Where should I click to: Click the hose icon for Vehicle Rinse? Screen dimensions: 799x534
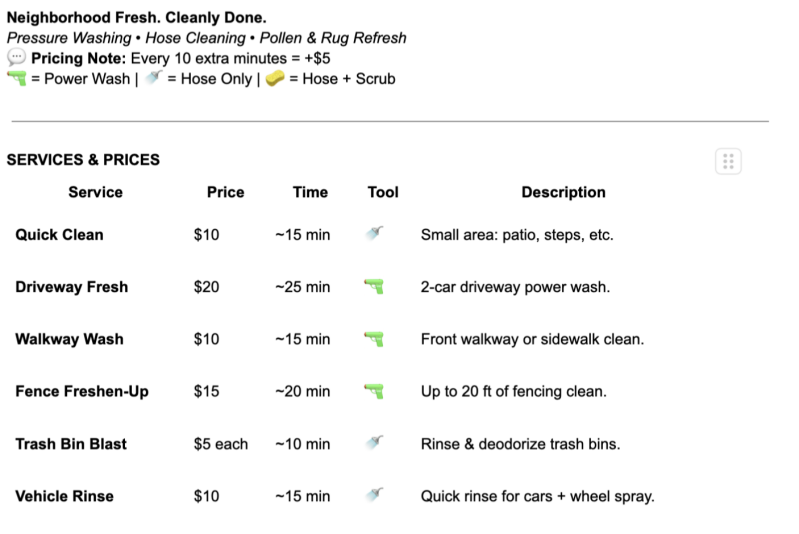(x=375, y=496)
